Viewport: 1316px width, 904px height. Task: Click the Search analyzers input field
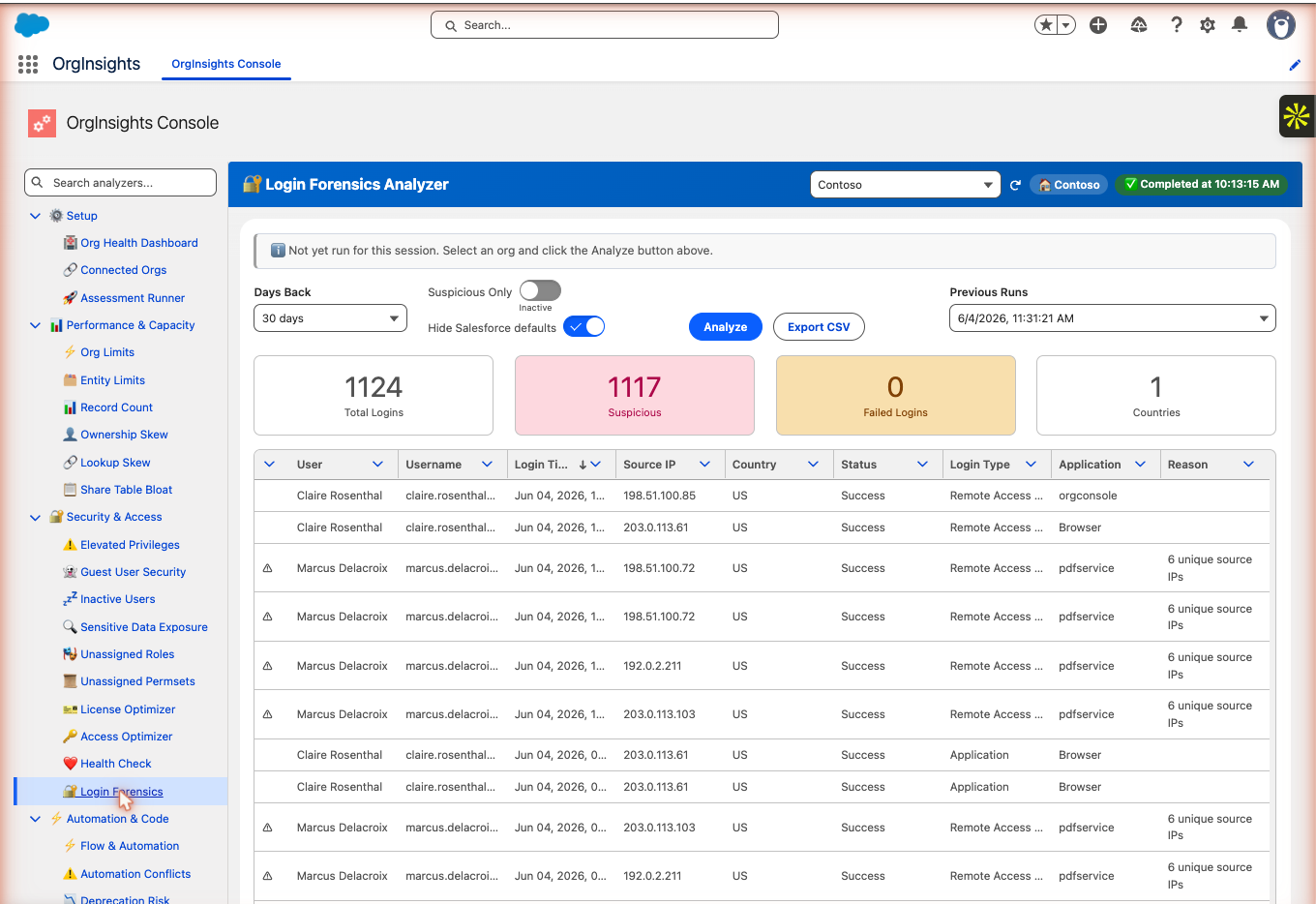121,183
